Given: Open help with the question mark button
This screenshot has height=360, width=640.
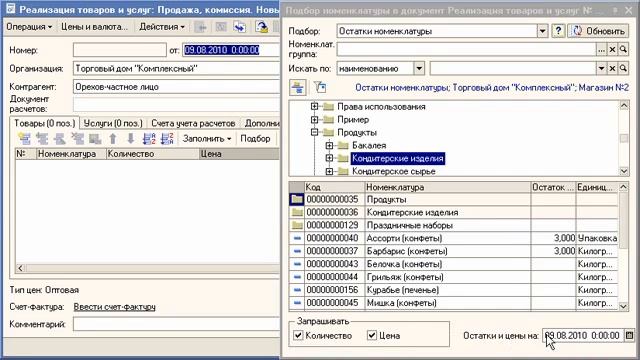Looking at the screenshot, I should 558,31.
